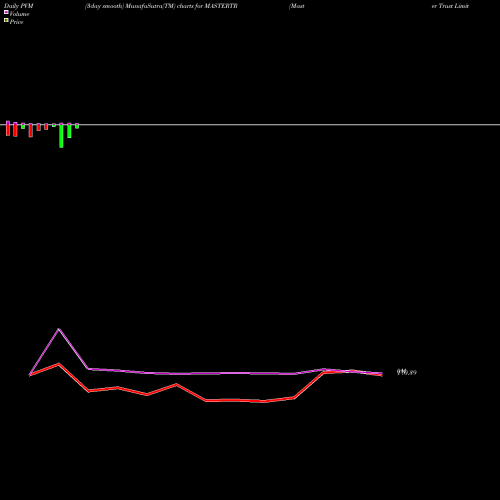Select the Price legend label
This screenshot has width=500, height=500.
pyautogui.click(x=16, y=22)
